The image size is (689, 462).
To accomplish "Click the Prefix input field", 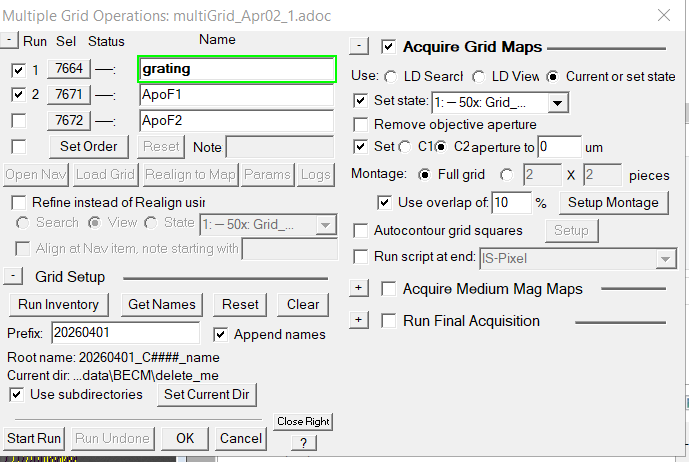I will point(125,333).
